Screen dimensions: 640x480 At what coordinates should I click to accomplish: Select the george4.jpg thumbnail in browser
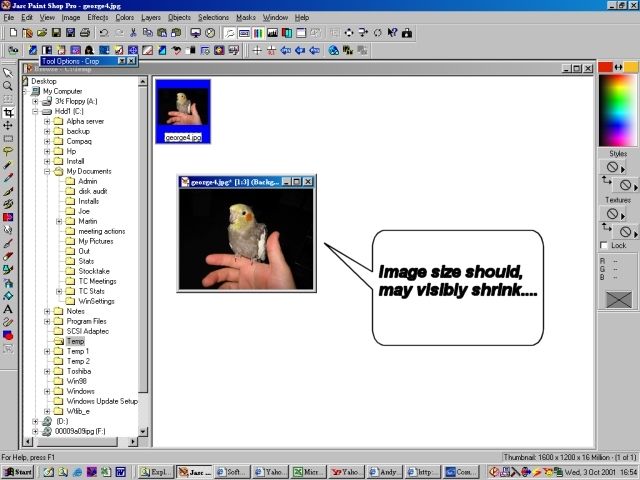coord(183,110)
